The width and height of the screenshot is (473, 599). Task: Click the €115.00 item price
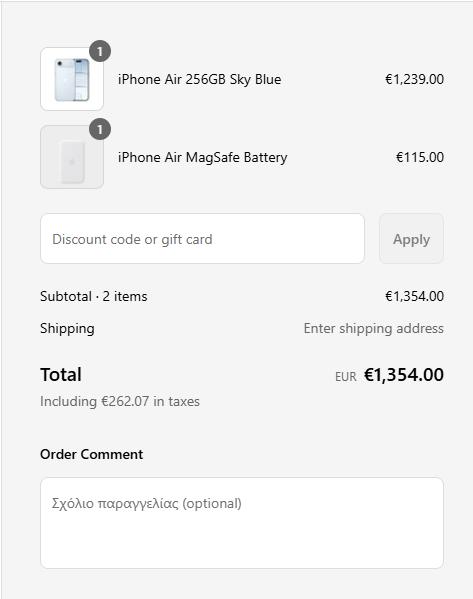pos(420,157)
